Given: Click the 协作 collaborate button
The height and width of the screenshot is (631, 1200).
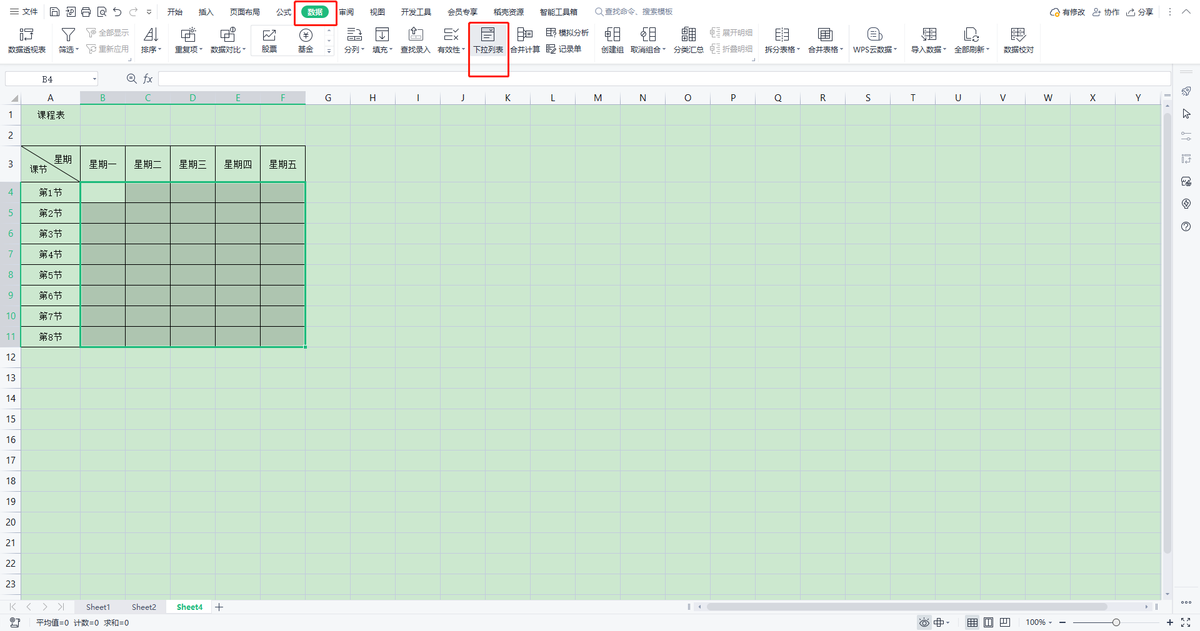Looking at the screenshot, I should click(1106, 12).
